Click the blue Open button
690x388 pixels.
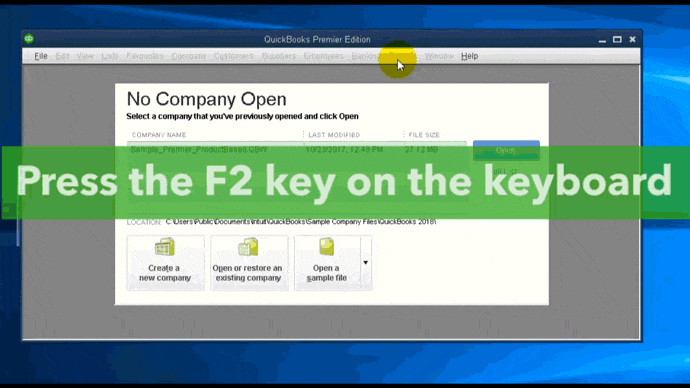[x=506, y=150]
